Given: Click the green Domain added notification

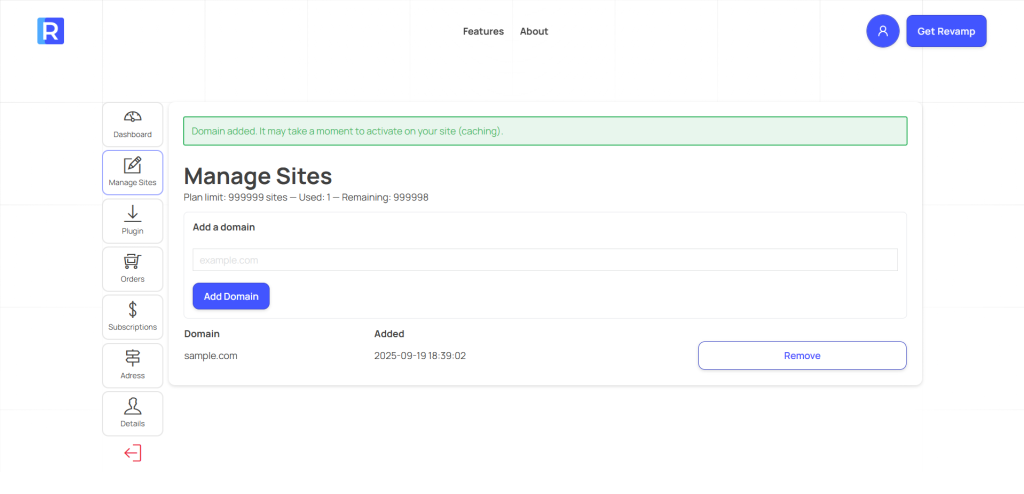Looking at the screenshot, I should click(x=545, y=131).
